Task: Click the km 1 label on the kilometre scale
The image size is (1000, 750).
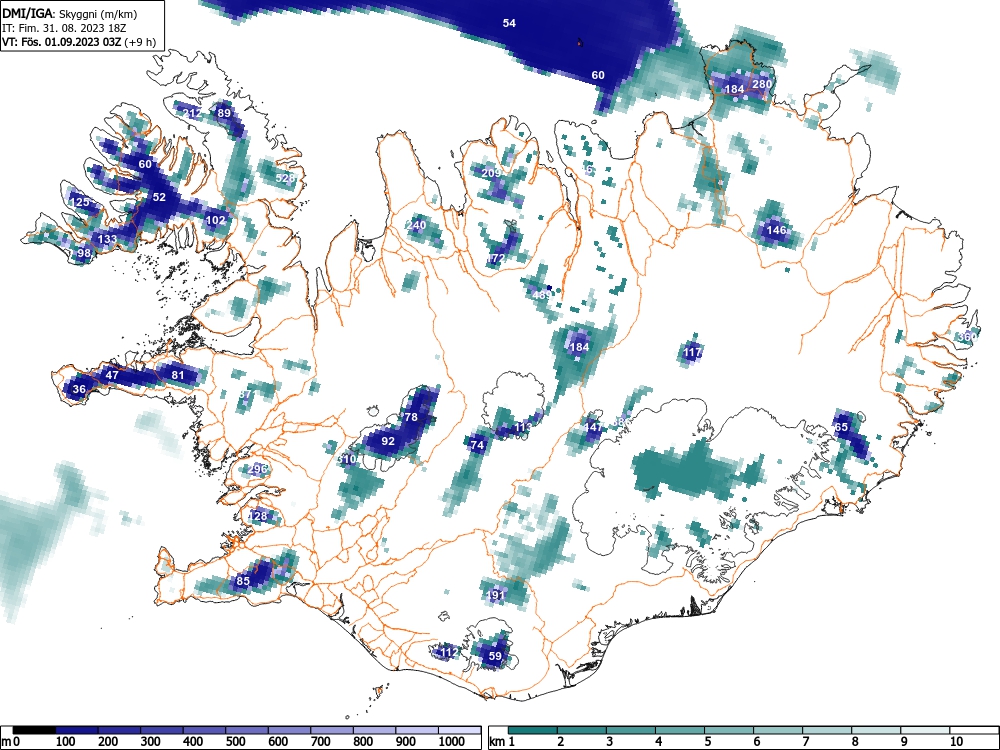Action: click(501, 742)
